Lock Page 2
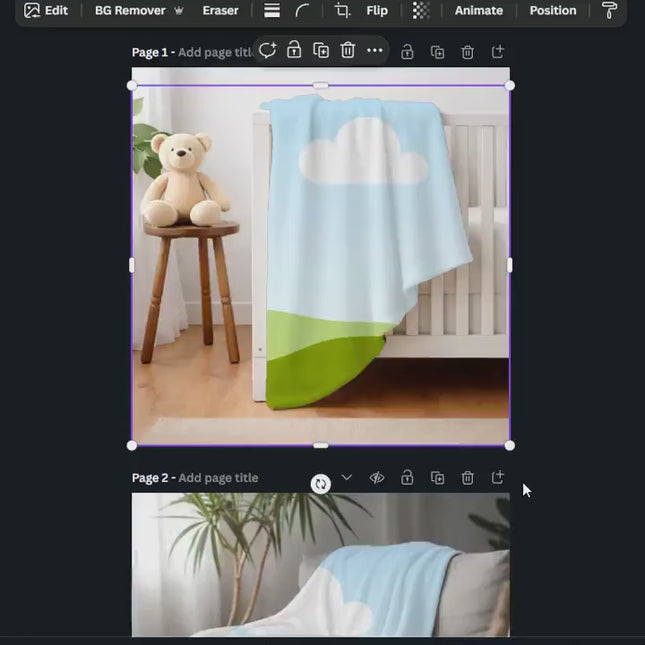This screenshot has height=645, width=645. pos(407,478)
